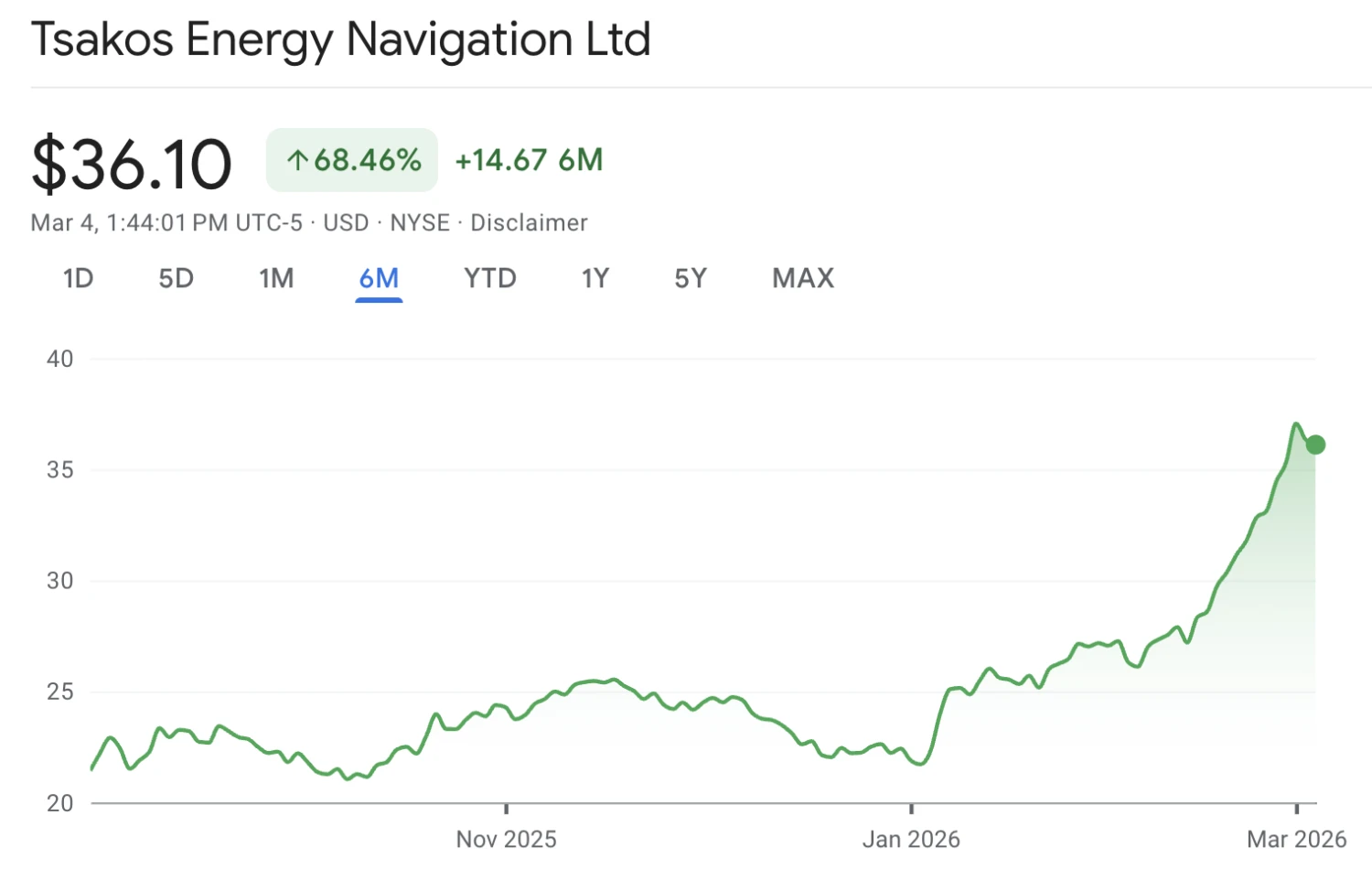Select the 5Y range tab
The width and height of the screenshot is (1372, 869).
[691, 278]
